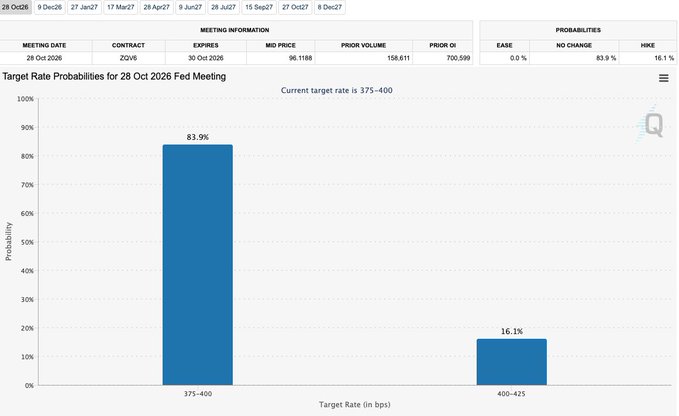The height and width of the screenshot is (416, 679).
Task: Click the 375-400 probability bar
Action: (x=197, y=264)
